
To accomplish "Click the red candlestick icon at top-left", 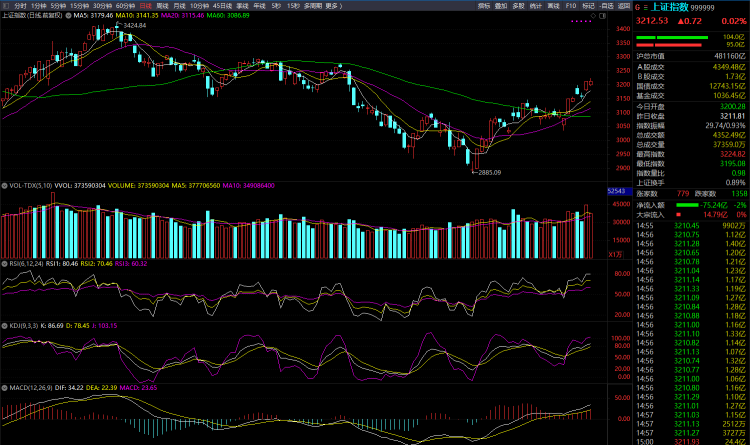I will point(6,6).
